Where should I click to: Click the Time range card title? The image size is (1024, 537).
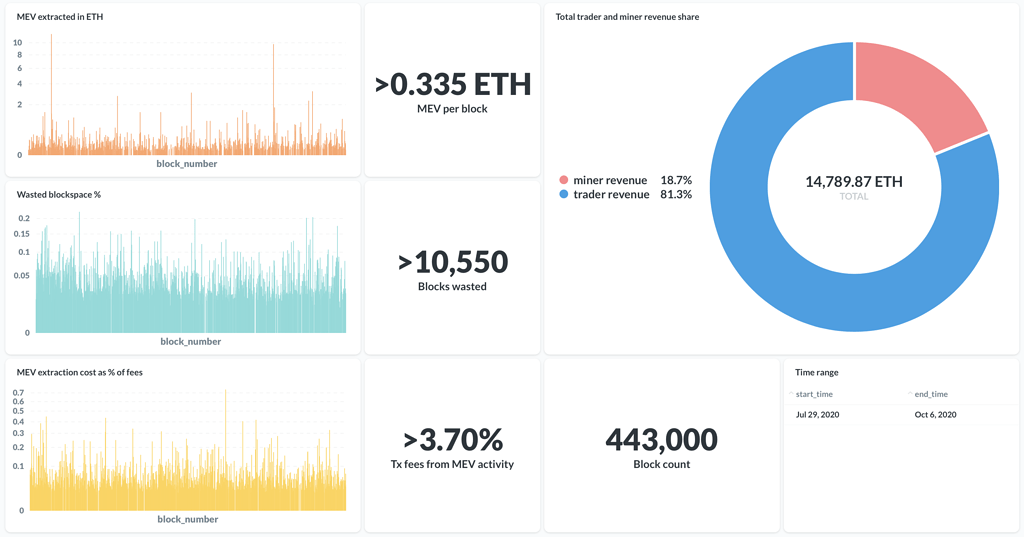coord(816,372)
